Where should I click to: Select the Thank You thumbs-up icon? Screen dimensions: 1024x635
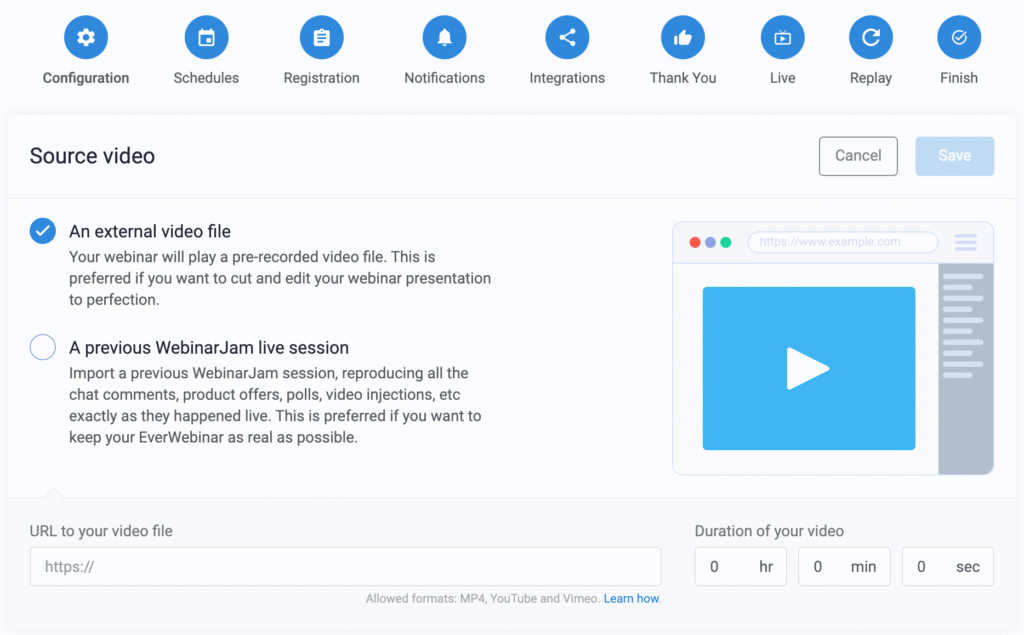[682, 37]
